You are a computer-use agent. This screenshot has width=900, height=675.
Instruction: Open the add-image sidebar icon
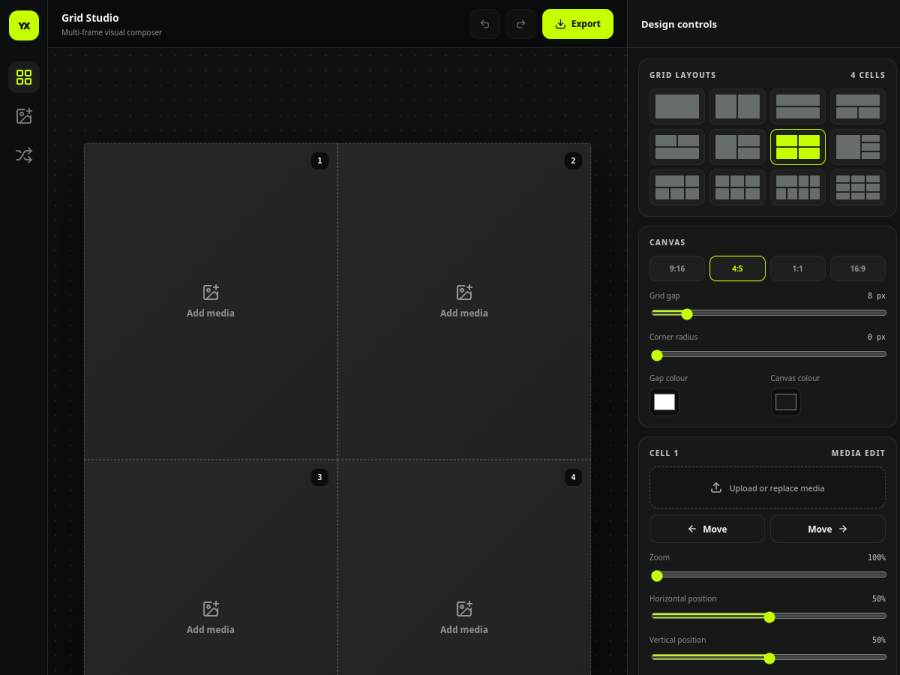[24, 116]
